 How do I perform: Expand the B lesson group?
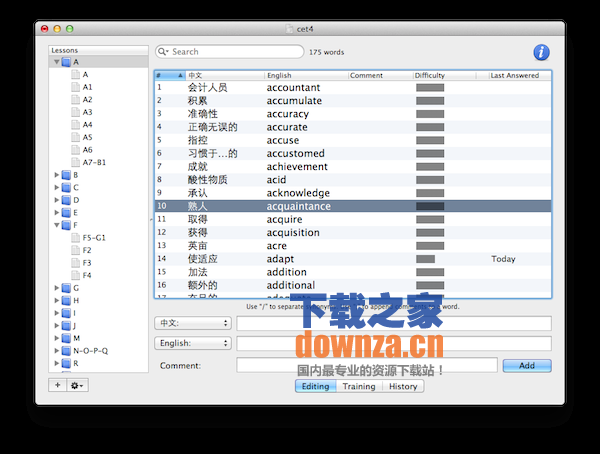57,175
